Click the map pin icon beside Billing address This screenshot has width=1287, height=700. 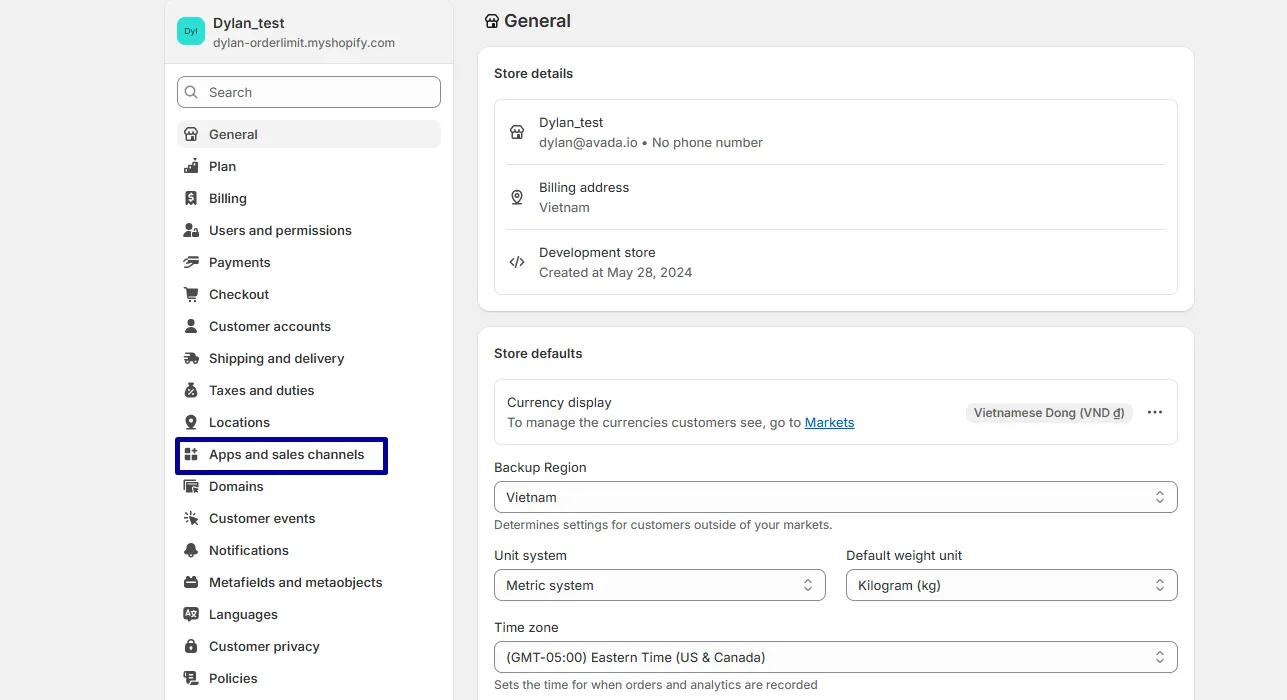point(517,197)
